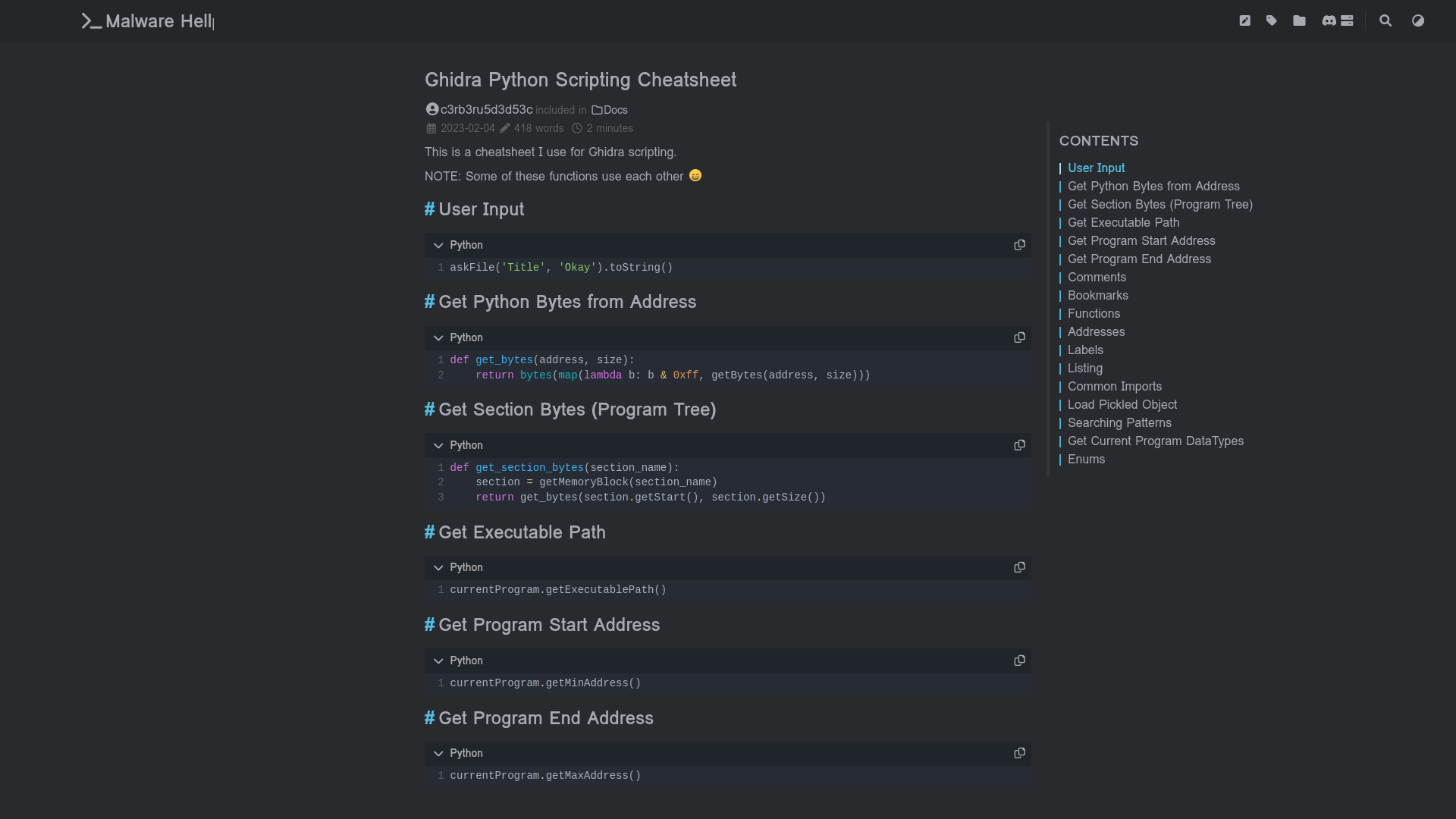Viewport: 1456px width, 819px height.
Task: Collapse the Get Section Bytes Python block
Action: (x=438, y=445)
